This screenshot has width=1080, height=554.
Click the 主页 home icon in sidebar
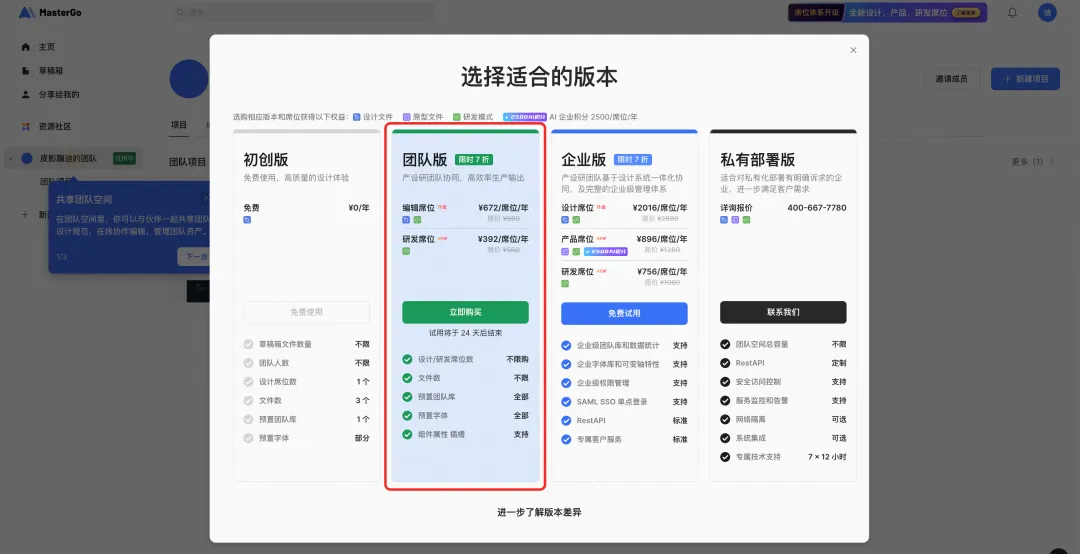point(25,47)
